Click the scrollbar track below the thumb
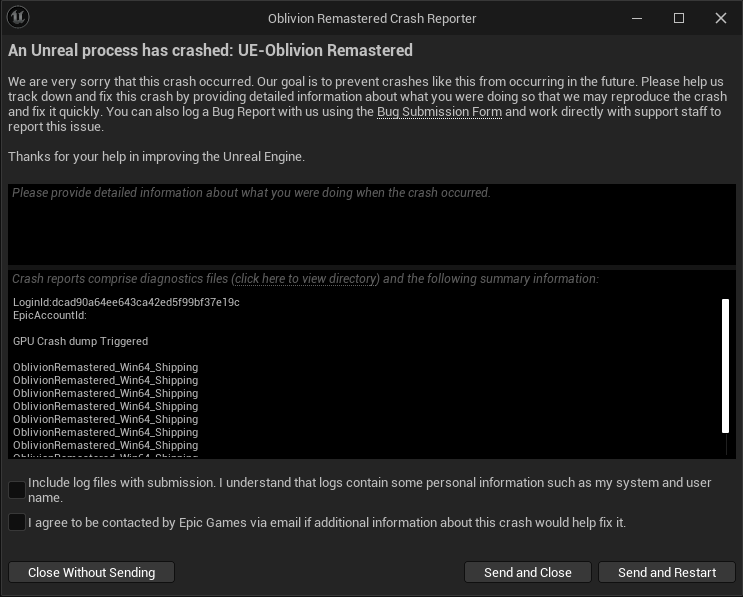 pos(725,444)
